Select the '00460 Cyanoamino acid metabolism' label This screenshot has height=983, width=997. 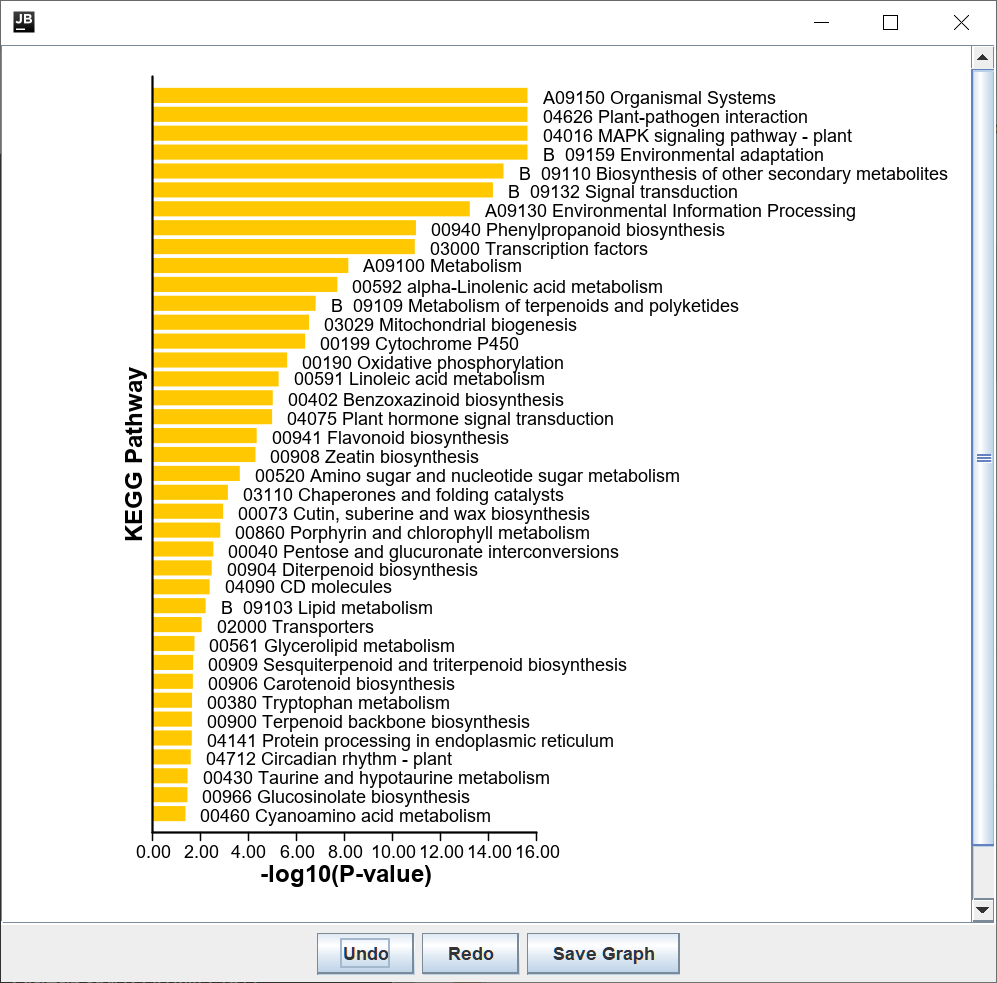click(345, 816)
